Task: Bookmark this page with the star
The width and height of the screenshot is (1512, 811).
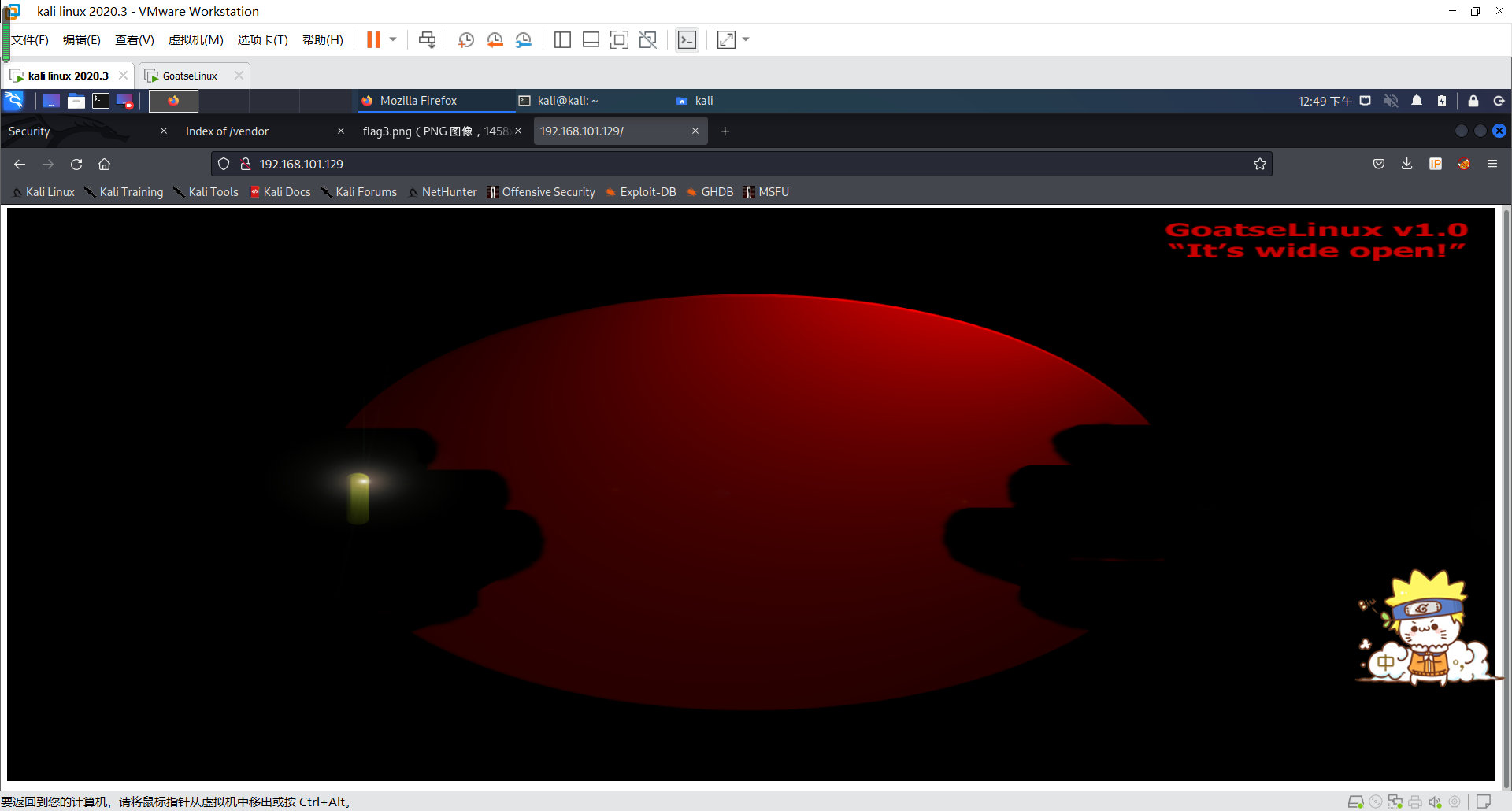Action: click(x=1260, y=164)
